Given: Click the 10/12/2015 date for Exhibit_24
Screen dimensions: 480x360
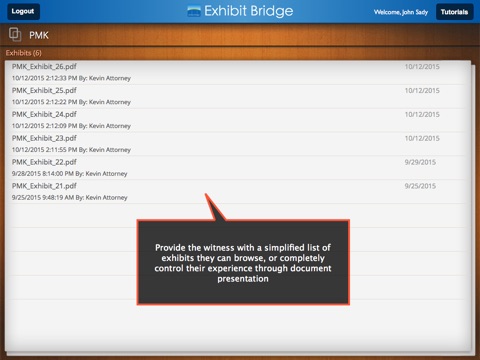Looking at the screenshot, I should [x=422, y=114].
